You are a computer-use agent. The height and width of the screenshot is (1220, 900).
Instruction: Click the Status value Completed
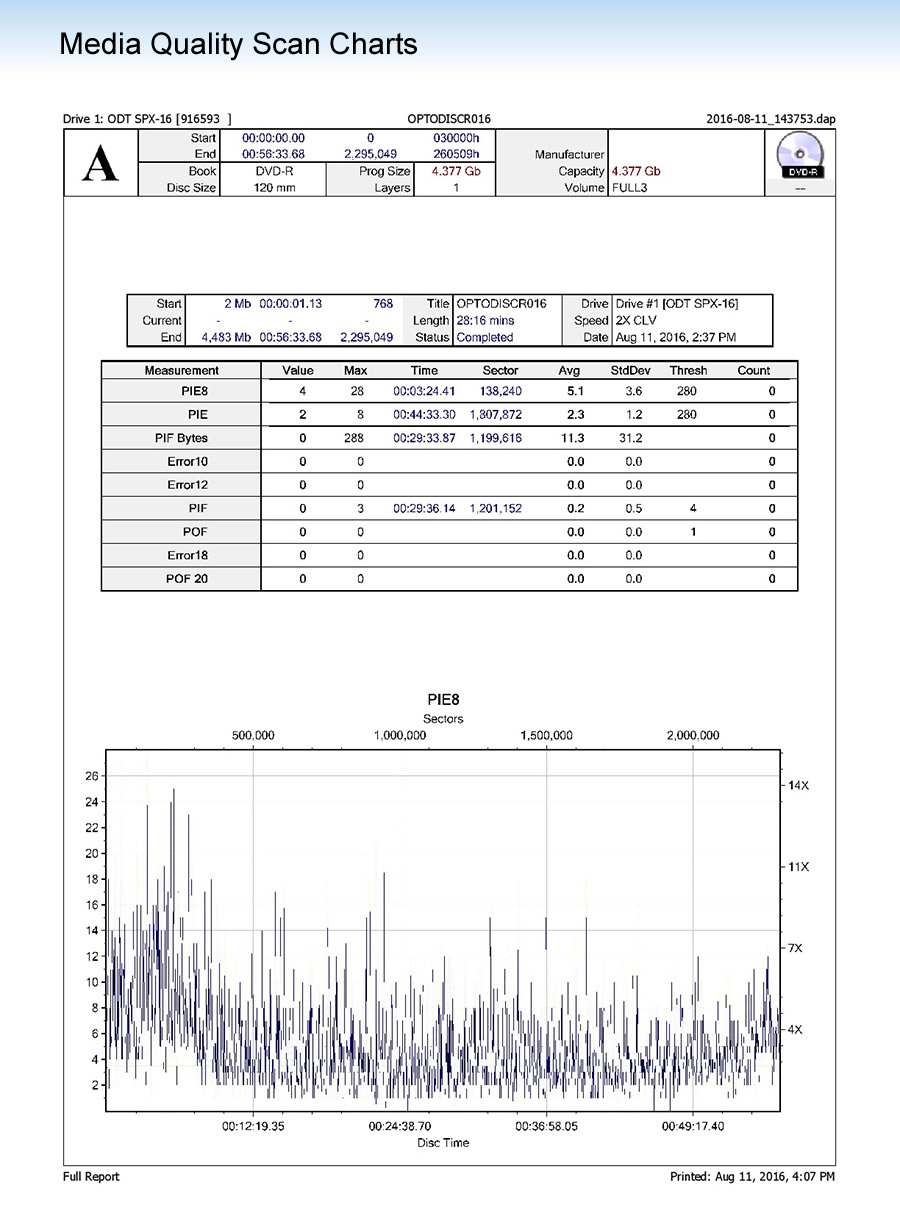pyautogui.click(x=484, y=337)
